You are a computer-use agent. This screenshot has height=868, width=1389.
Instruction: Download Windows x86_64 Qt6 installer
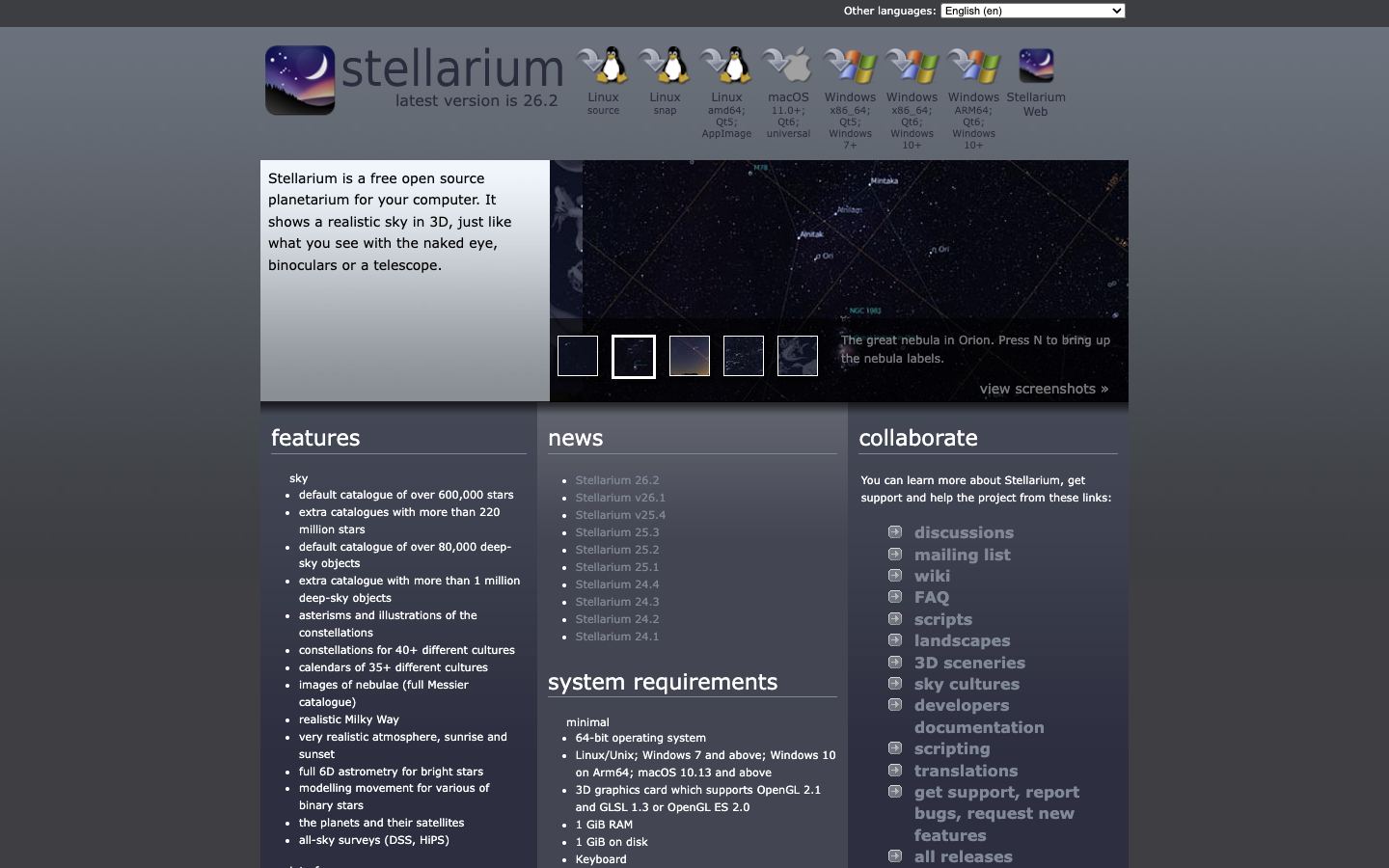pos(912,98)
